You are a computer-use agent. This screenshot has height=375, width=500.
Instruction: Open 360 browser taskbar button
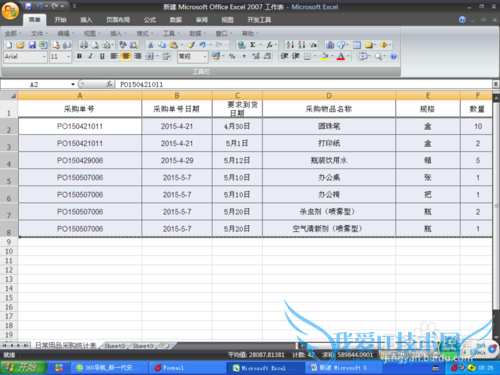tap(109, 368)
